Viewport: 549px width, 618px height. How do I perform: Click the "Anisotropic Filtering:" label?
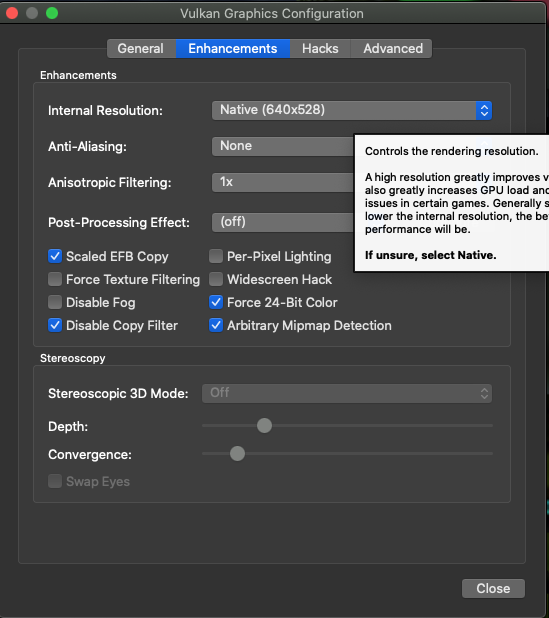[110, 182]
